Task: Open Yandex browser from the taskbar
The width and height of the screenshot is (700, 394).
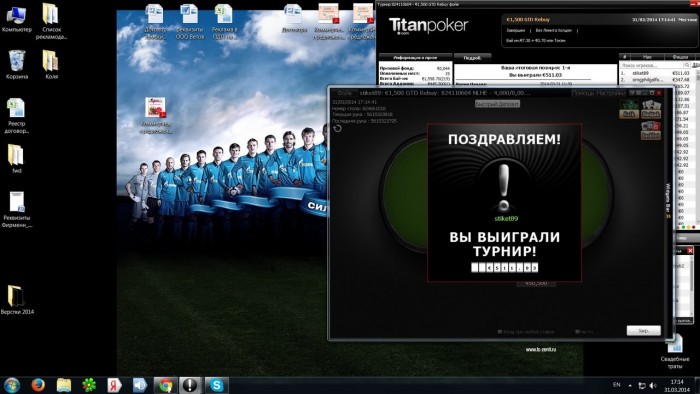Action: tap(114, 385)
